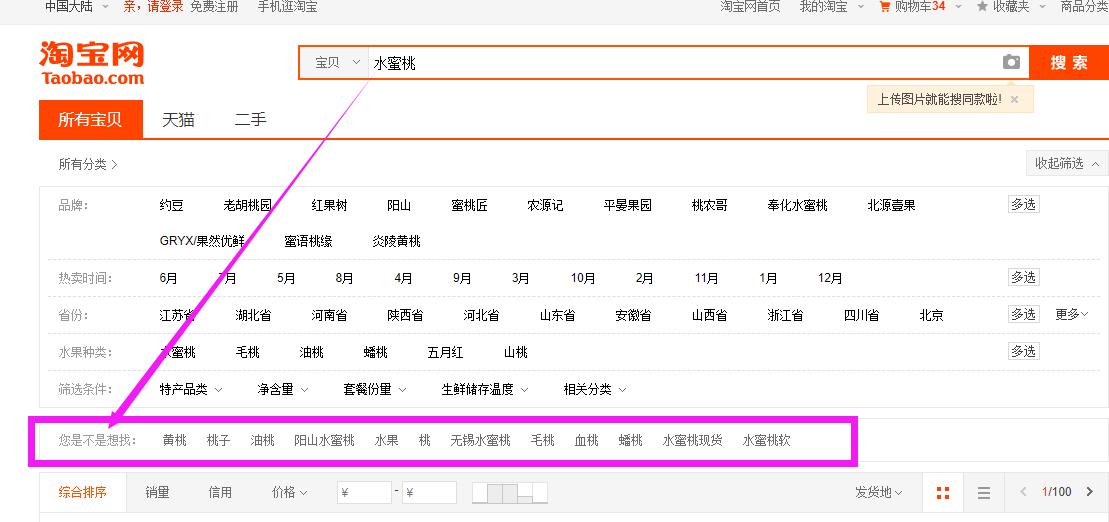Filter by province 四川省
Viewport: 1109px width, 522px height.
point(861,315)
